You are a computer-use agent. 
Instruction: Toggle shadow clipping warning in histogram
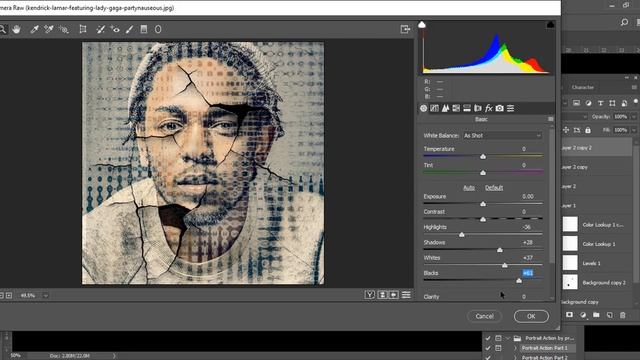(x=422, y=25)
